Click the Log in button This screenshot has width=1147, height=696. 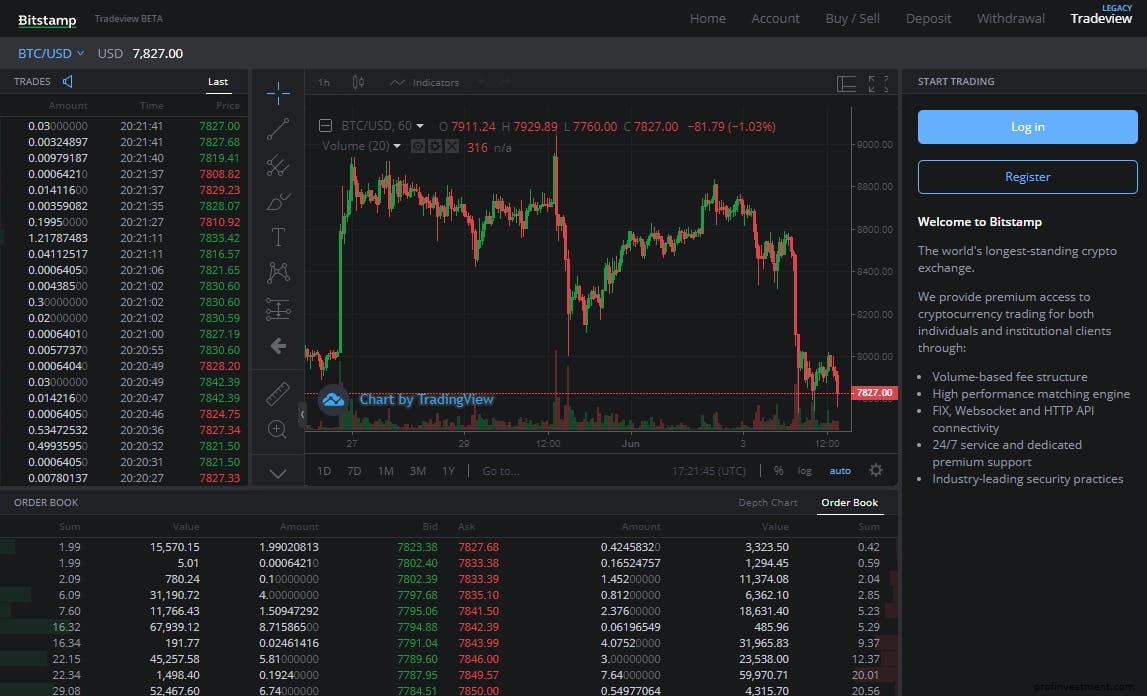pyautogui.click(x=1027, y=127)
